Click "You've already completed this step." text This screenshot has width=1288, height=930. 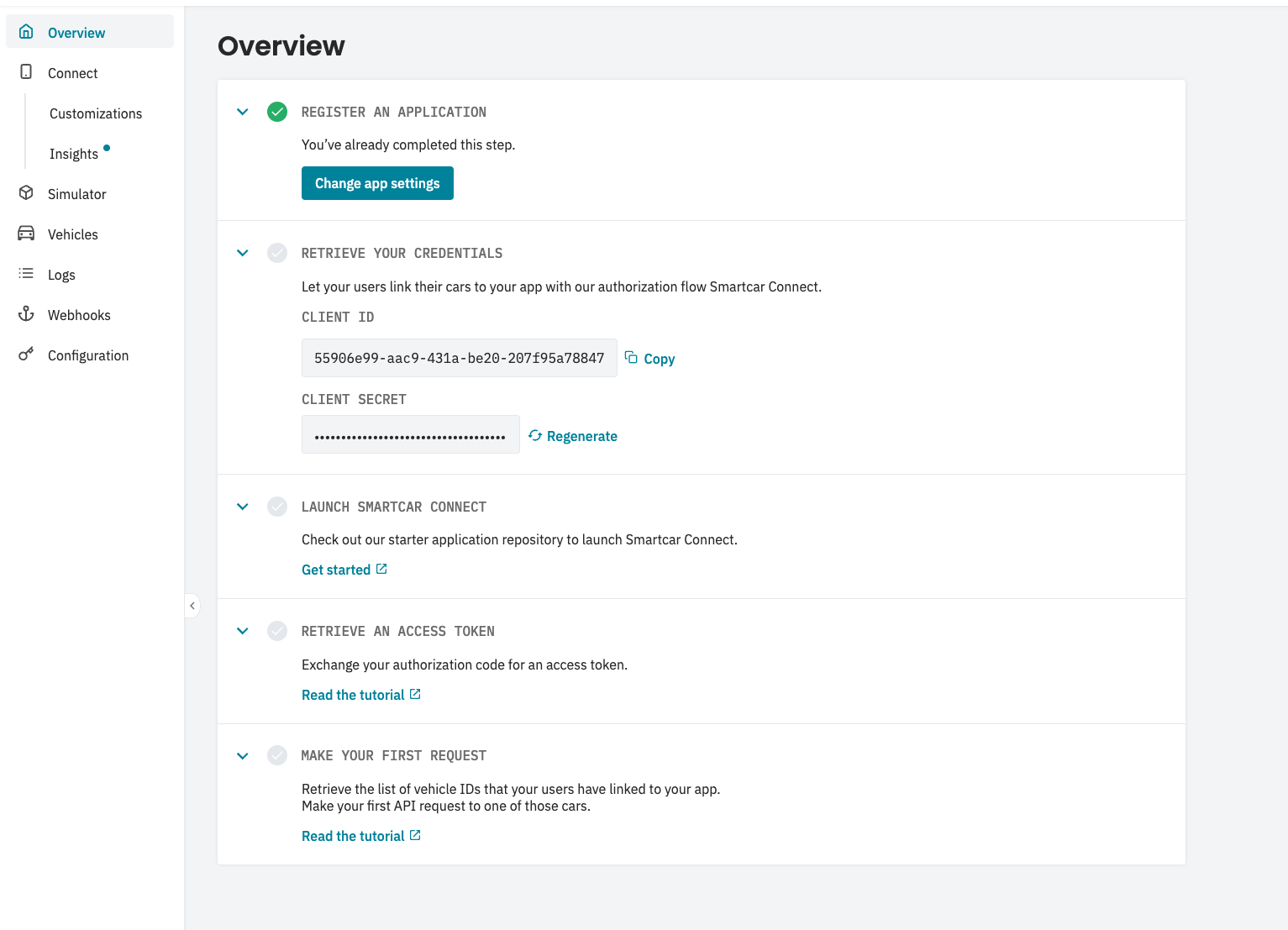(x=408, y=144)
